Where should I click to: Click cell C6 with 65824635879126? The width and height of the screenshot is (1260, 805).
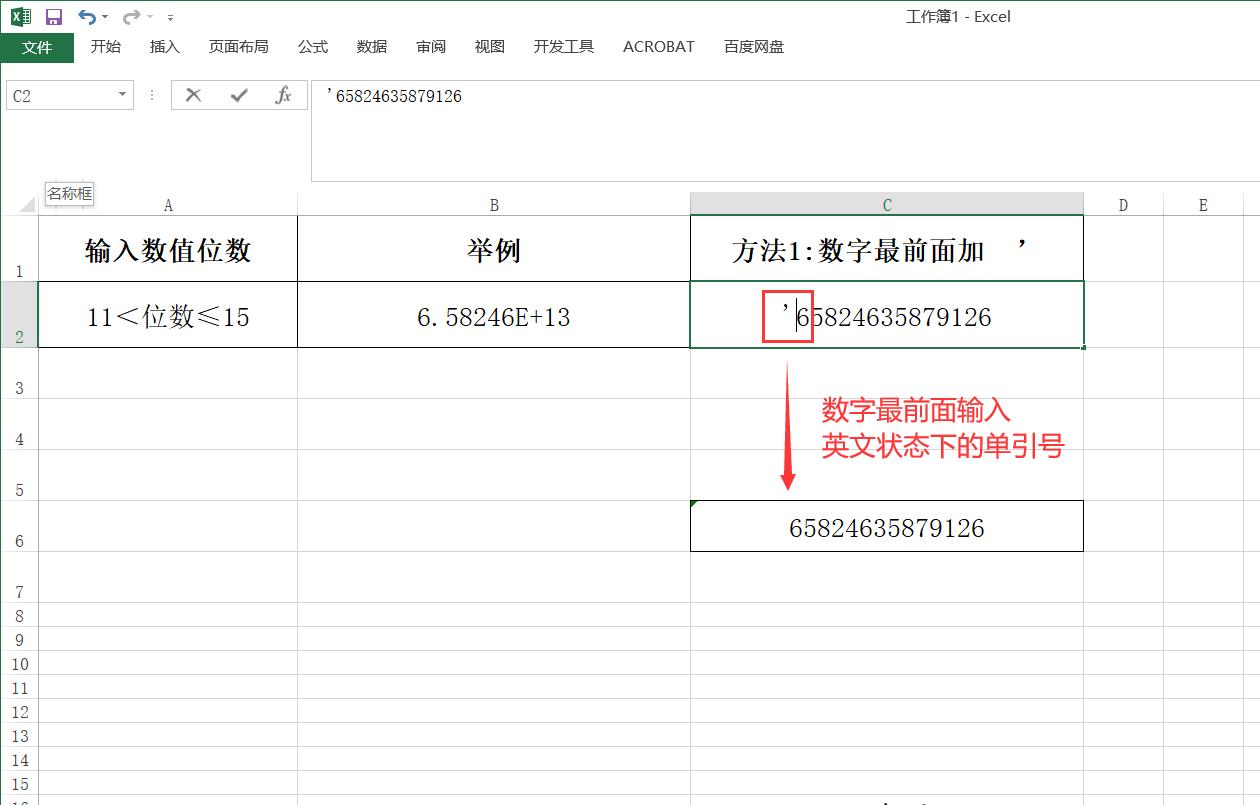887,527
